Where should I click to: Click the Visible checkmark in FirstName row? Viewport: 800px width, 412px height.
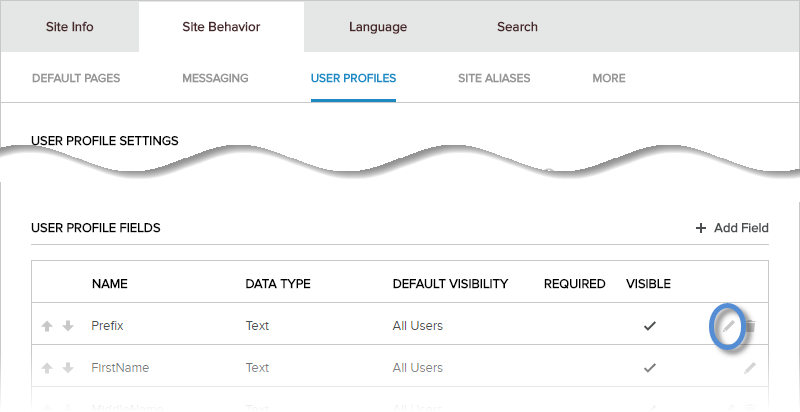click(649, 367)
